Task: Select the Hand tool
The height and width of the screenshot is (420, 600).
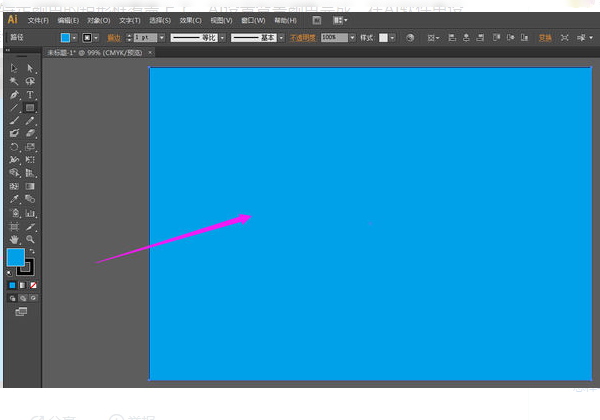Action: (x=14, y=239)
